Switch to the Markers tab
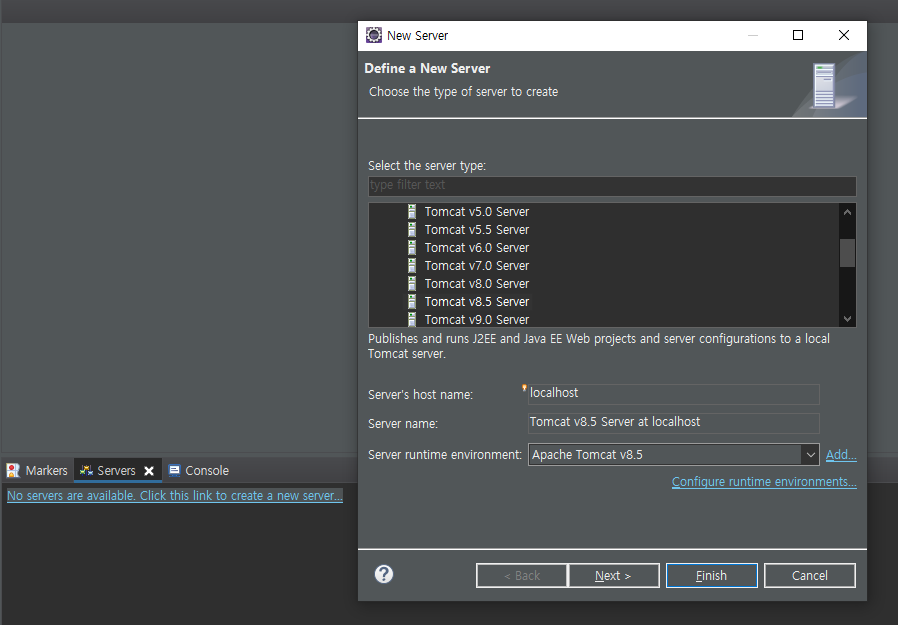The image size is (898, 625). click(37, 470)
